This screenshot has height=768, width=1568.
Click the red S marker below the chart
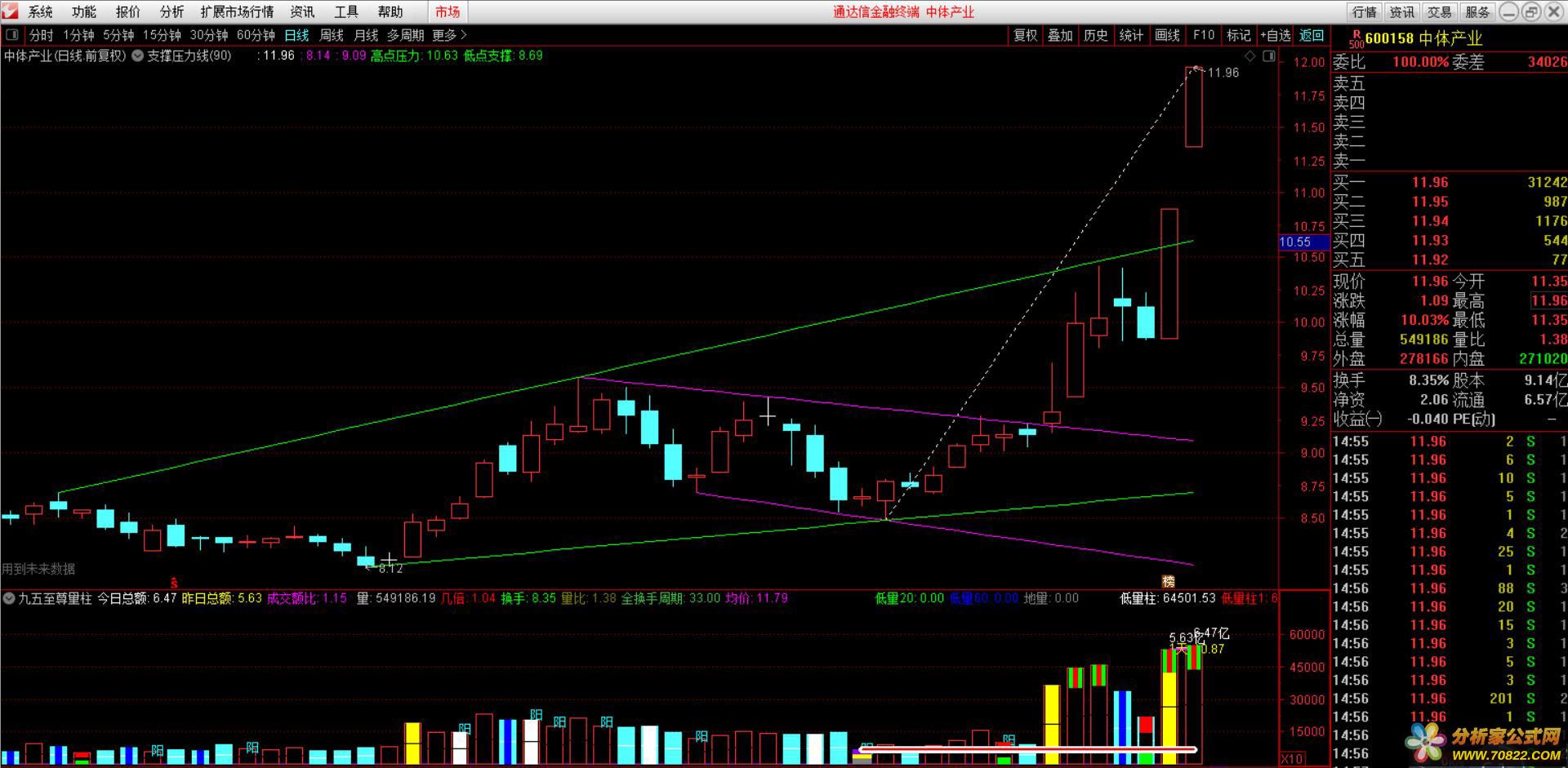point(174,582)
